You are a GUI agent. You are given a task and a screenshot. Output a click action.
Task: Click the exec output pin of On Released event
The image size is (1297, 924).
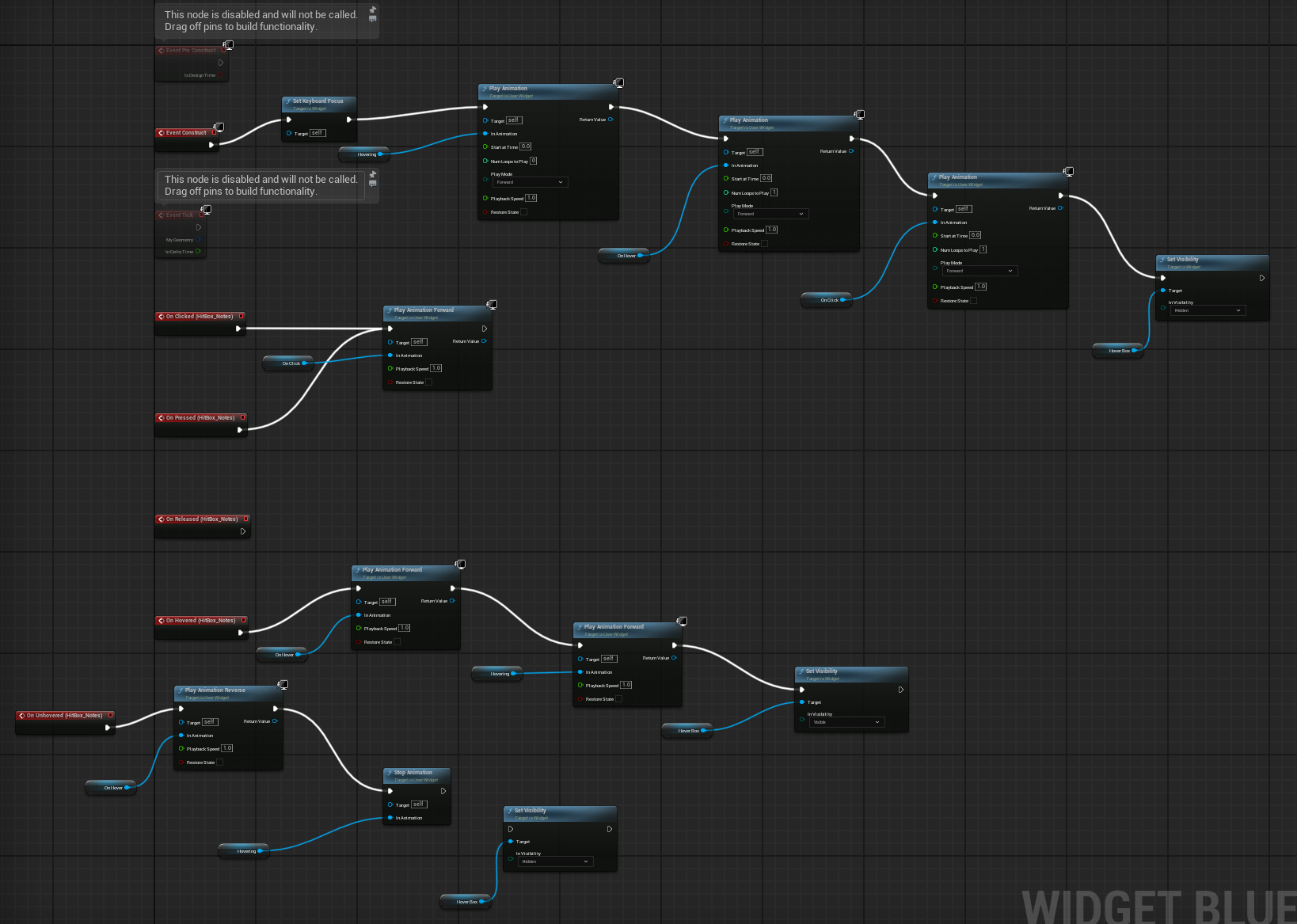tap(243, 531)
